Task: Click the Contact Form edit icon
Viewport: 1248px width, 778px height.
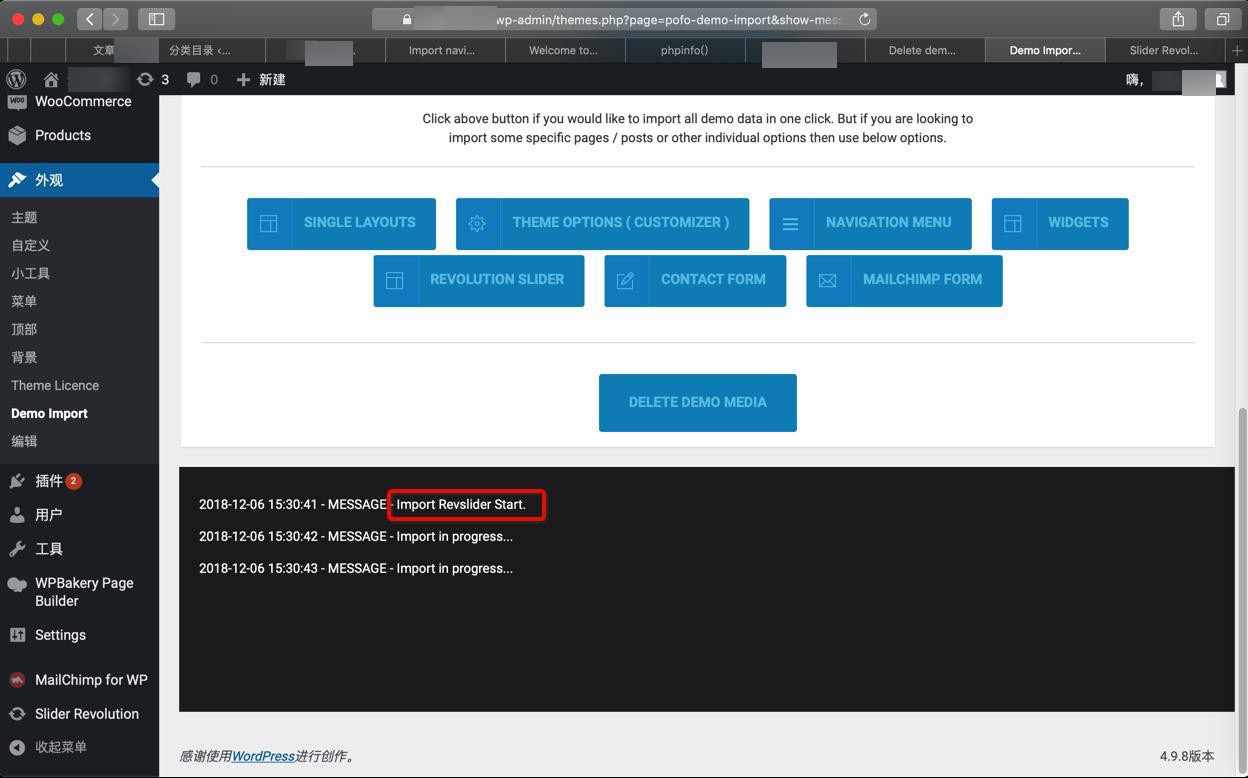Action: (626, 280)
